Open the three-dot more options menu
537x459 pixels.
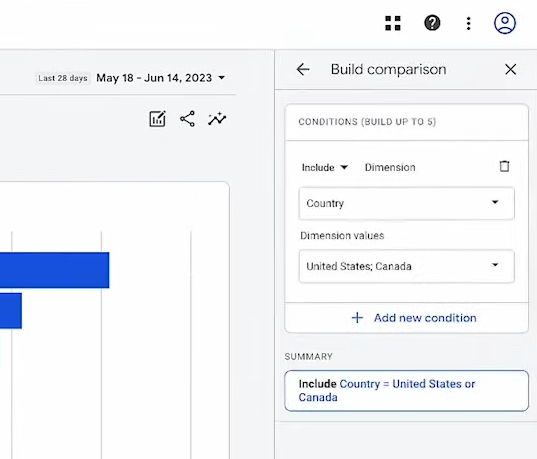pos(469,23)
